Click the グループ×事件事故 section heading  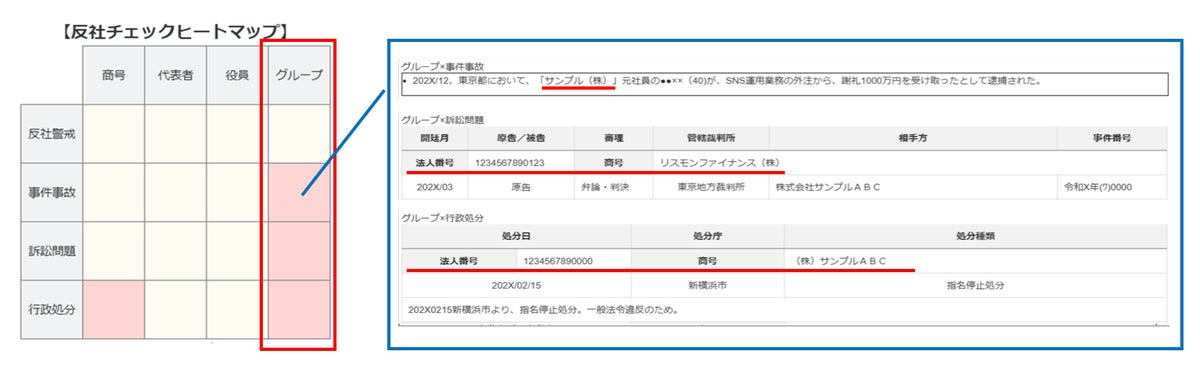pyautogui.click(x=443, y=65)
